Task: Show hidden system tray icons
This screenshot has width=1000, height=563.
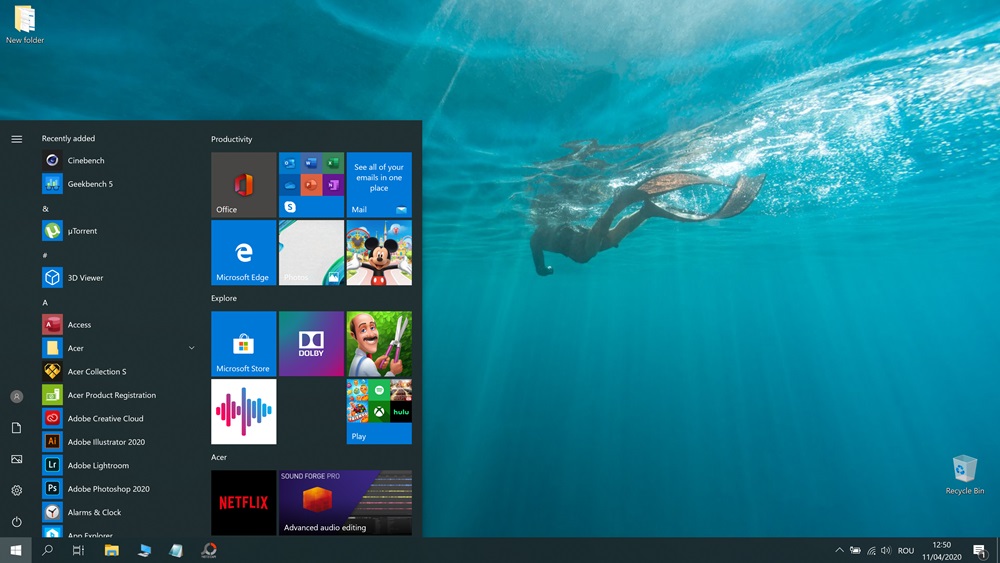Action: (839, 550)
